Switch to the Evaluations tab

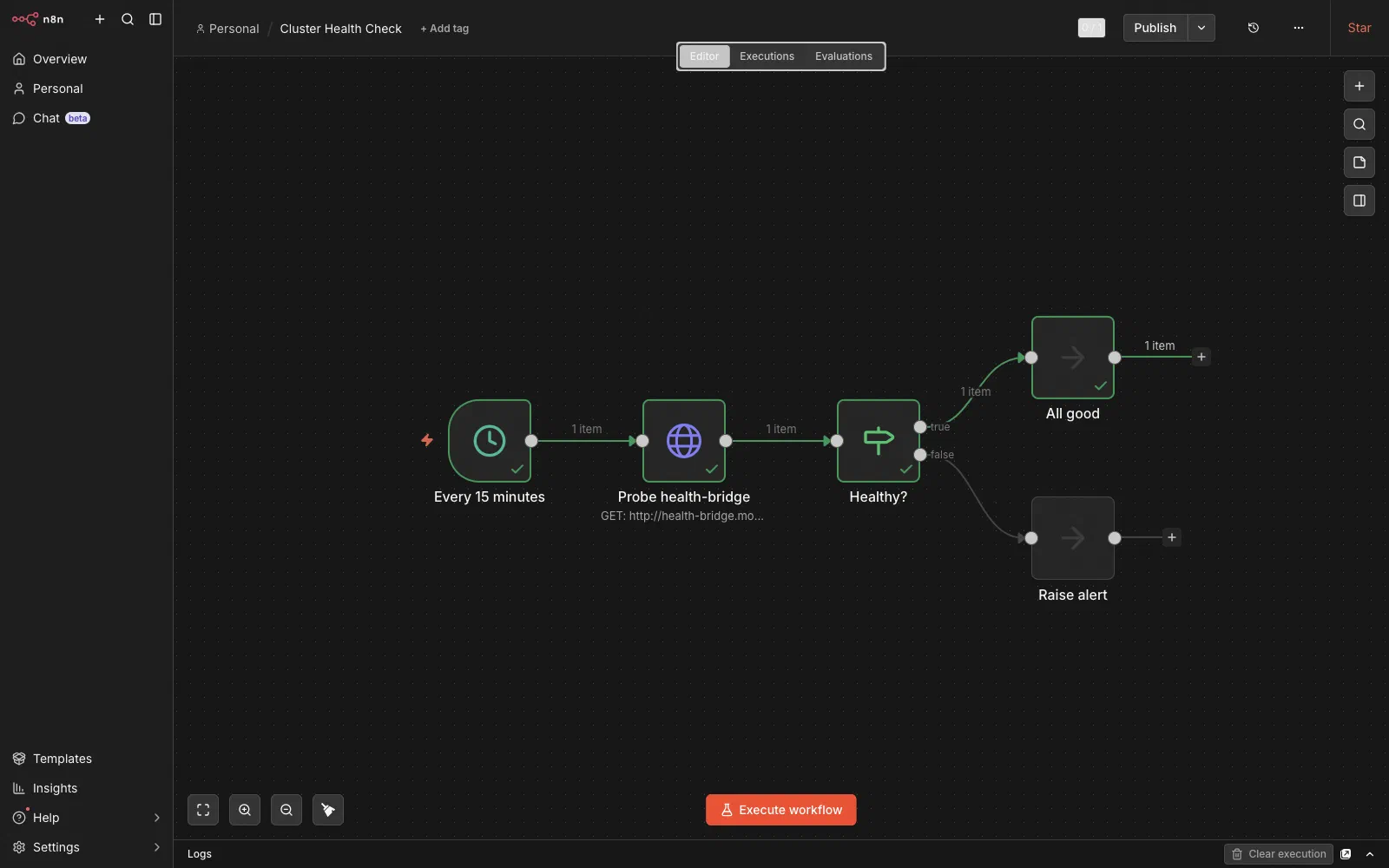tap(844, 56)
